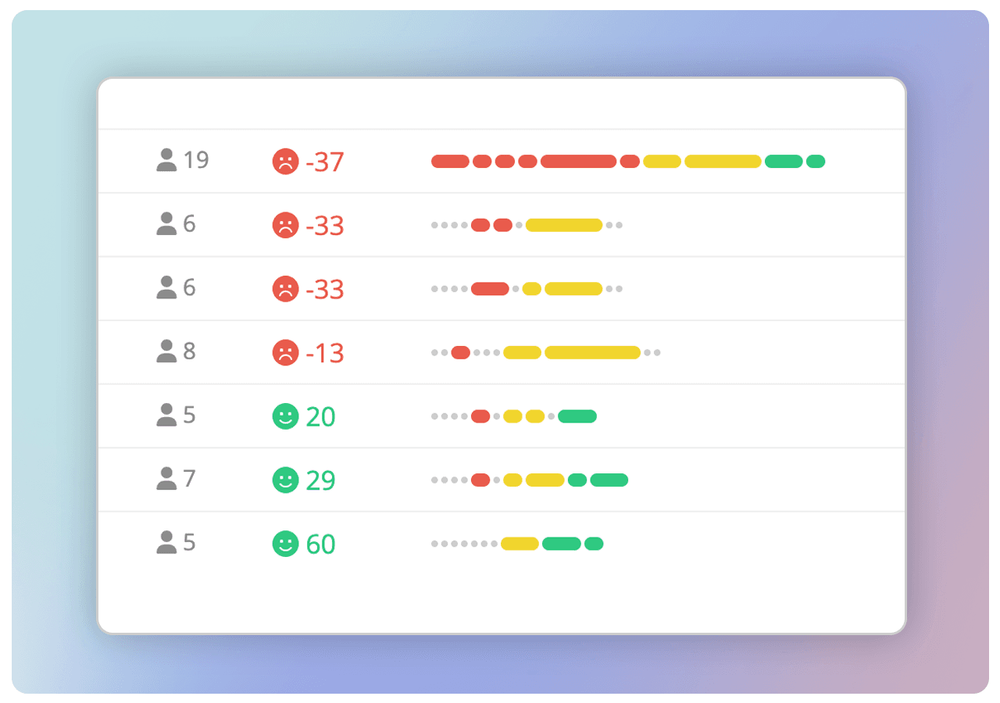This screenshot has height=703, width=1000.
Task: Click the longest yellow bar in -13 row
Action: pos(592,353)
